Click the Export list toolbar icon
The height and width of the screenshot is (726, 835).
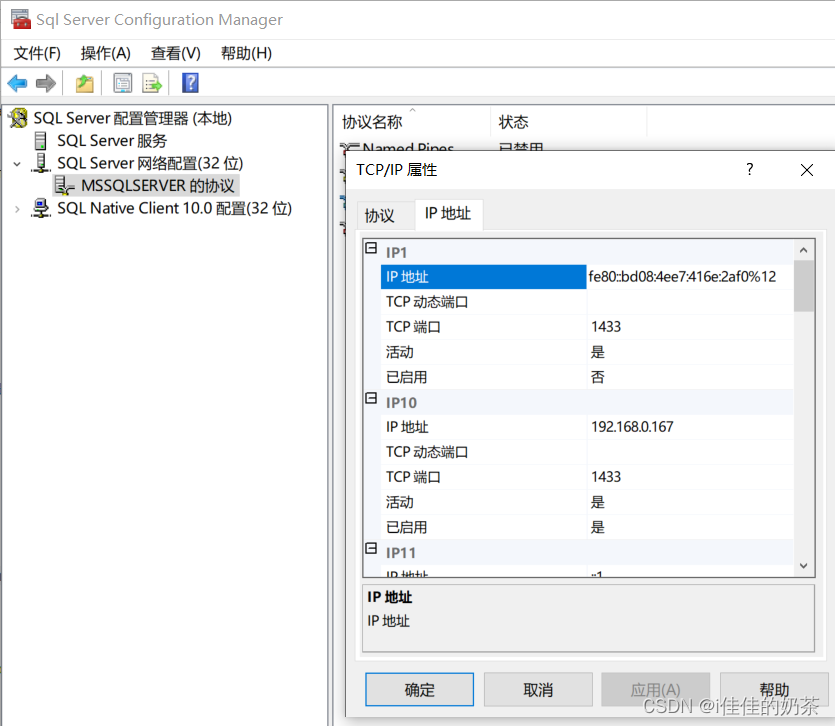(x=152, y=83)
